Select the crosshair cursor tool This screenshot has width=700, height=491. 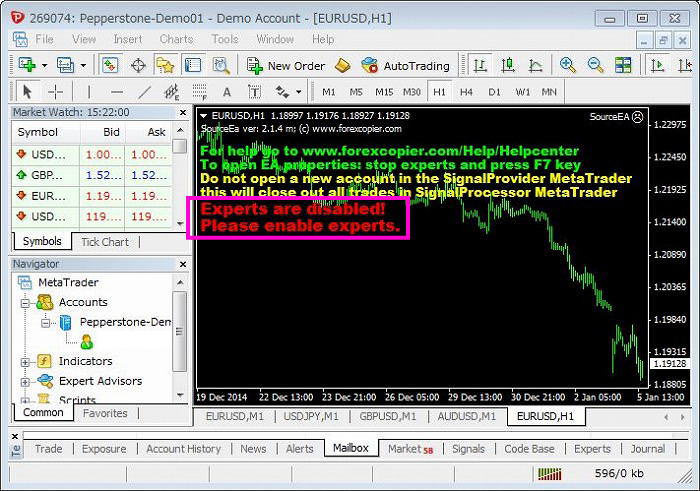55,92
